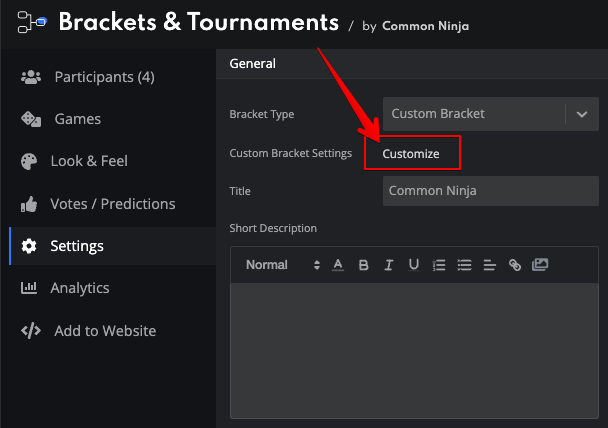Toggle bold formatting in description editor
Screen dimensions: 608x428
click(x=363, y=265)
